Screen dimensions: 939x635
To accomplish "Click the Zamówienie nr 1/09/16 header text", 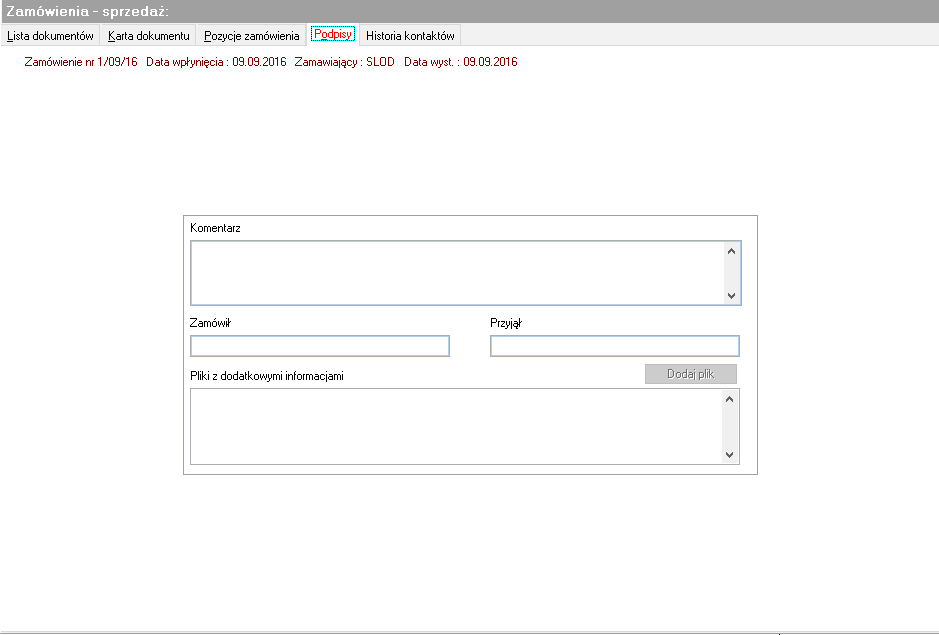I will pyautogui.click(x=81, y=62).
